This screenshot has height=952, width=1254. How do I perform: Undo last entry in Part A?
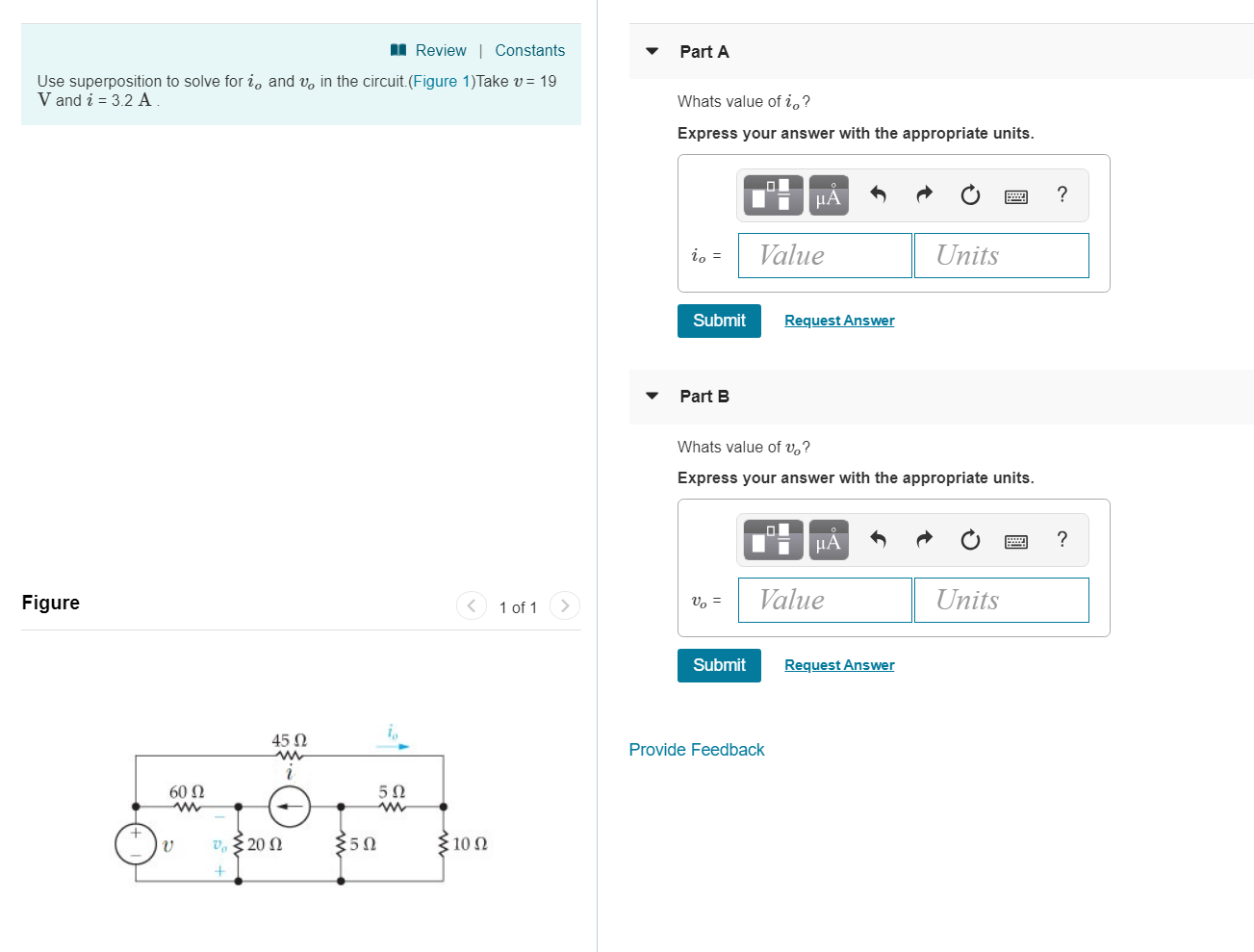point(878,194)
